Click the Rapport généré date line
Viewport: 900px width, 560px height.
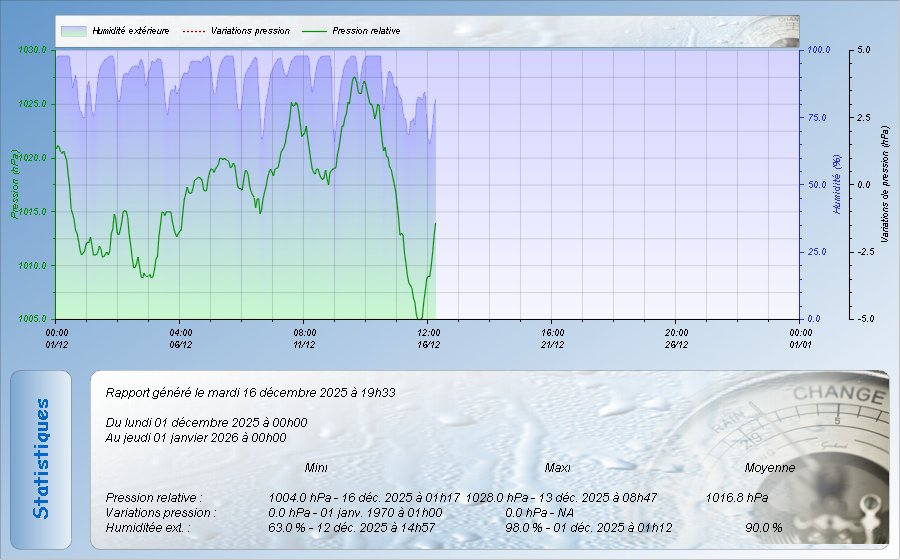click(250, 393)
